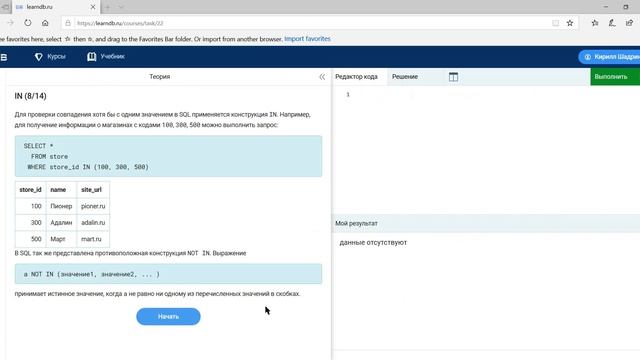Run the query with Выполнить button

click(x=615, y=77)
